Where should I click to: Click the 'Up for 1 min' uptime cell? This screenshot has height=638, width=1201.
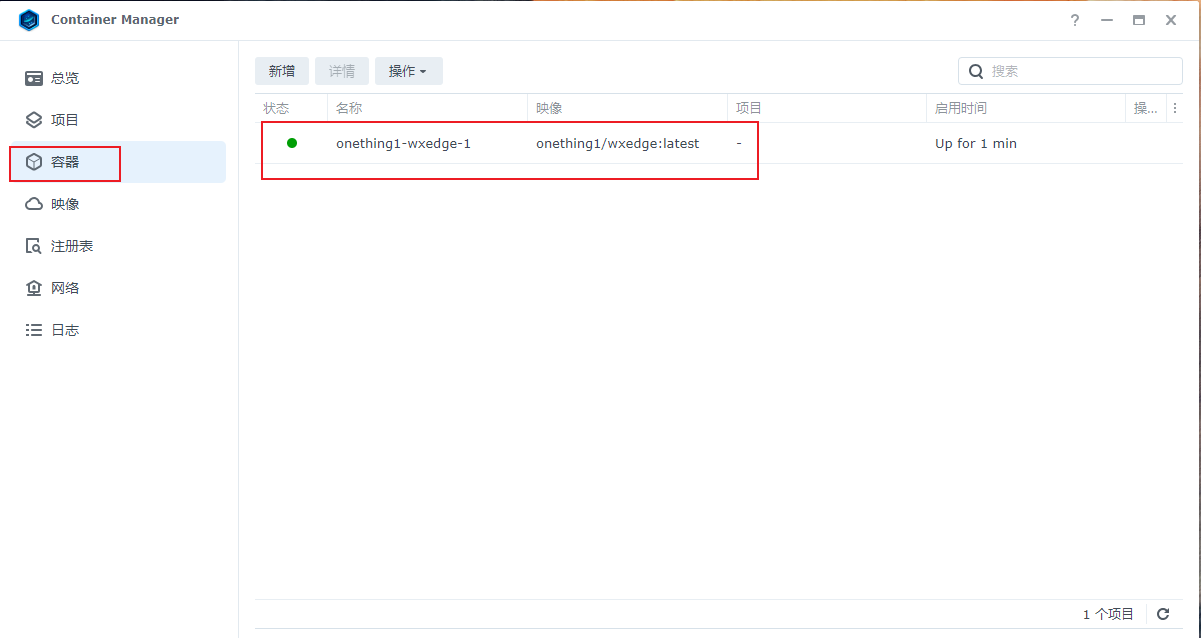pyautogui.click(x=976, y=143)
